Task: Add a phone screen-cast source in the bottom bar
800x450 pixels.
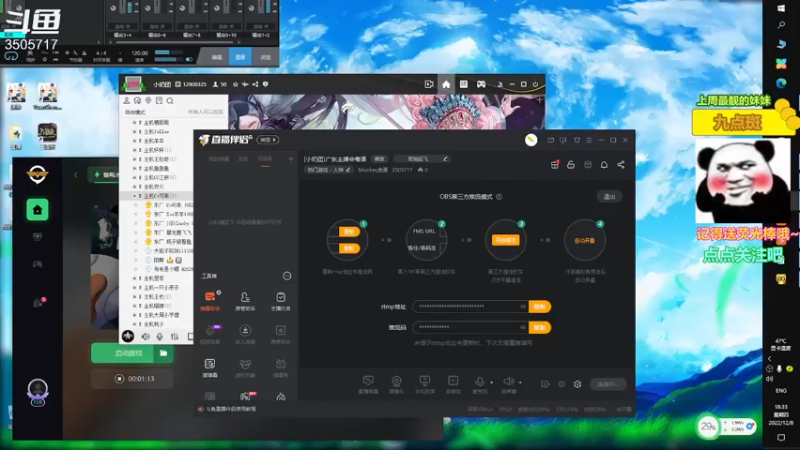Action: (424, 384)
